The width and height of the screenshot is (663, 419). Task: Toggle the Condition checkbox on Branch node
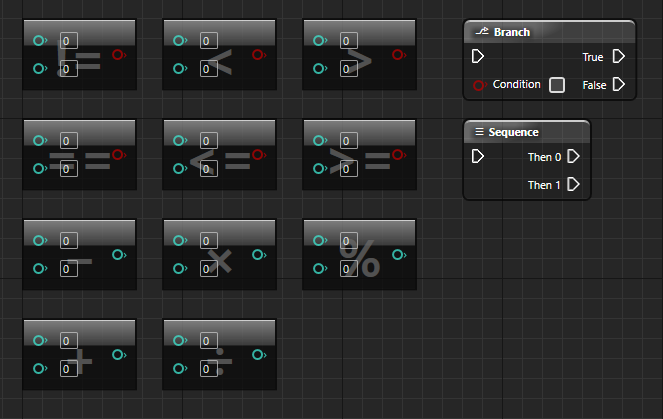coord(557,85)
